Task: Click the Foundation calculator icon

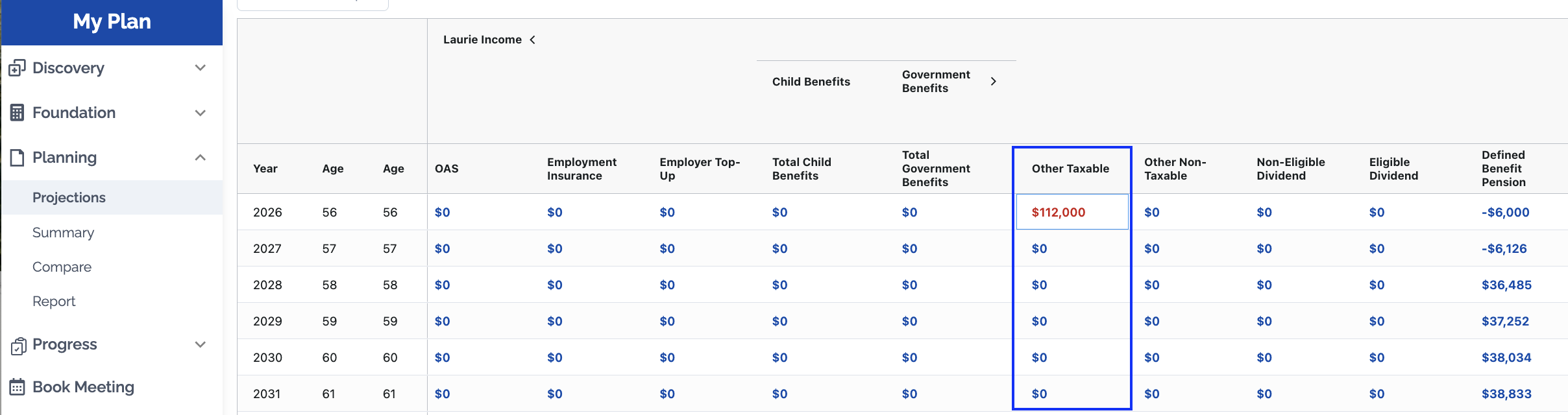Action: [x=17, y=113]
